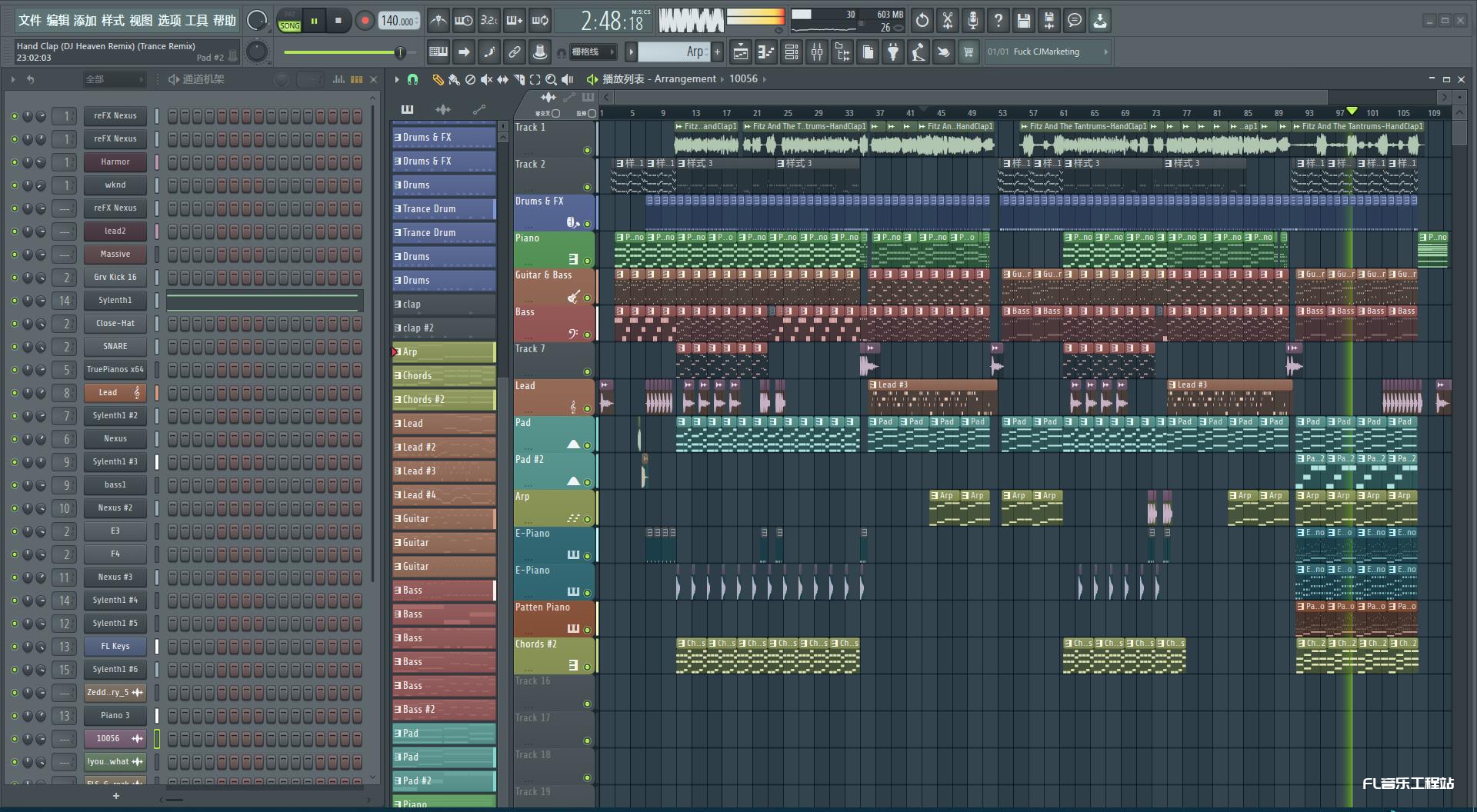This screenshot has width=1477, height=812.
Task: Expand the hint bar Fuck CJMarketing arrow
Action: tap(1105, 52)
